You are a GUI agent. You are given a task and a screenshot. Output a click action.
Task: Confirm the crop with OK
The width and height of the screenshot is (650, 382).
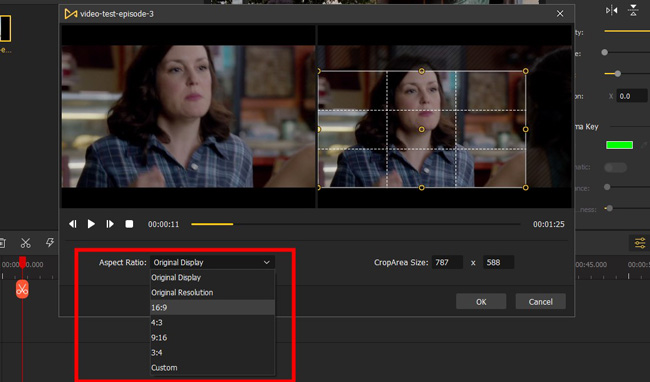point(481,302)
